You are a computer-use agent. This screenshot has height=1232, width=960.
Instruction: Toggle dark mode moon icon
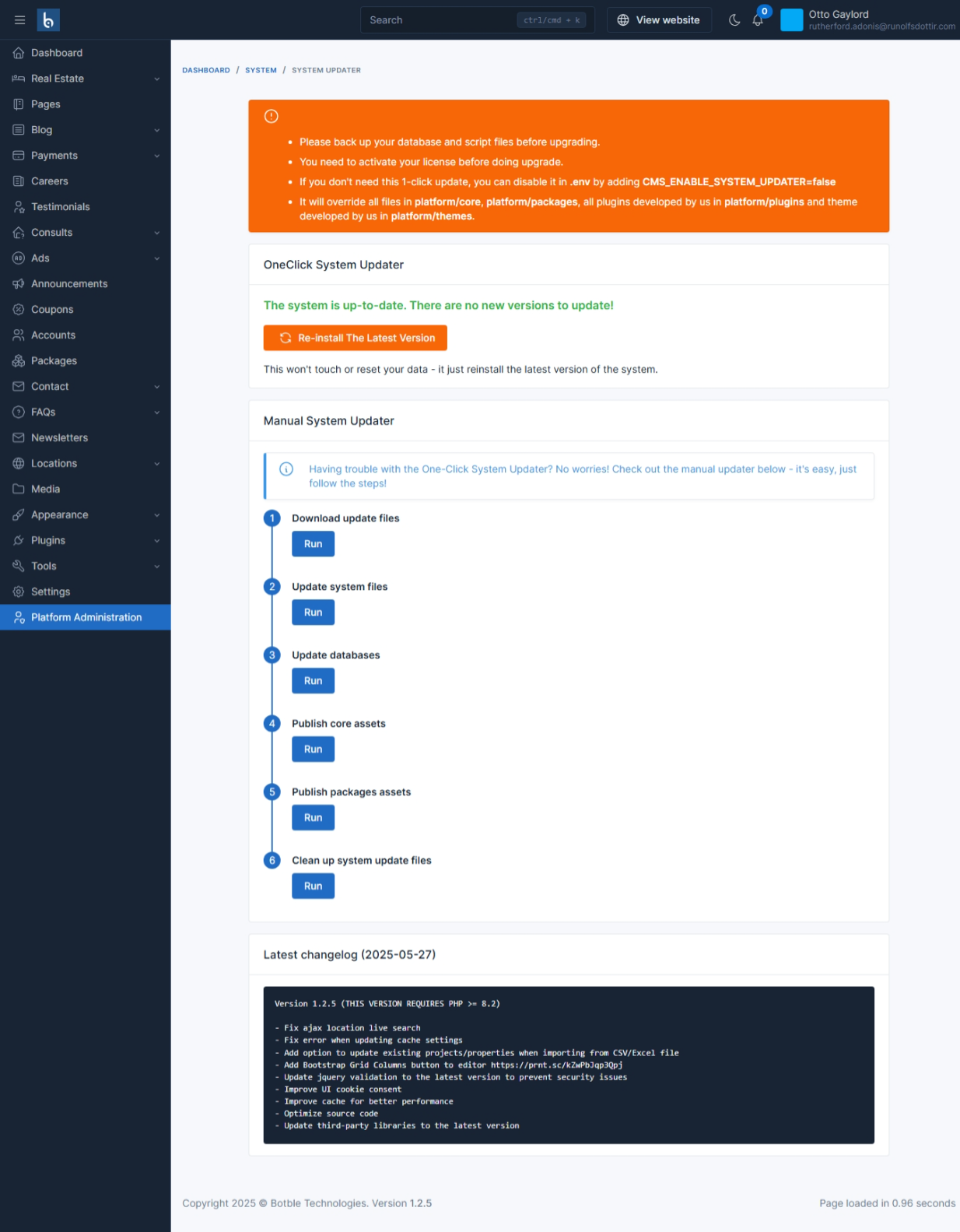[734, 20]
